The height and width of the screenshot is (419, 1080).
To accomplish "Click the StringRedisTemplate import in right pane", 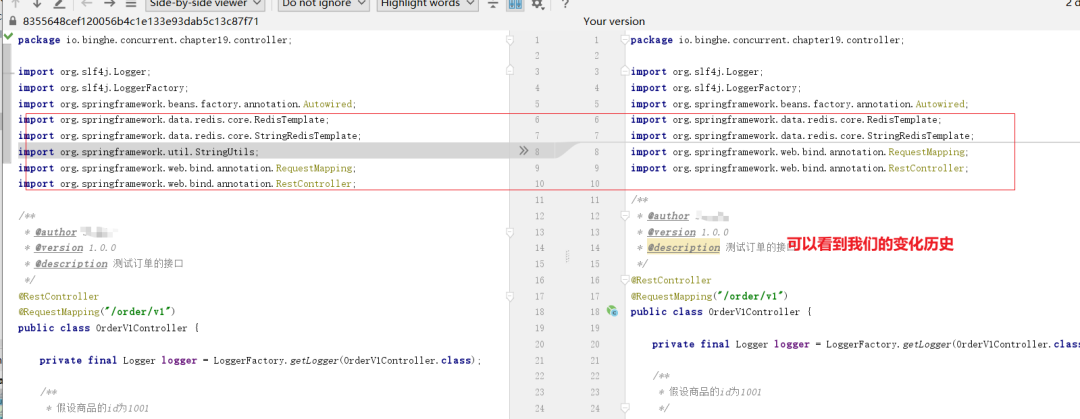I will pyautogui.click(x=802, y=136).
